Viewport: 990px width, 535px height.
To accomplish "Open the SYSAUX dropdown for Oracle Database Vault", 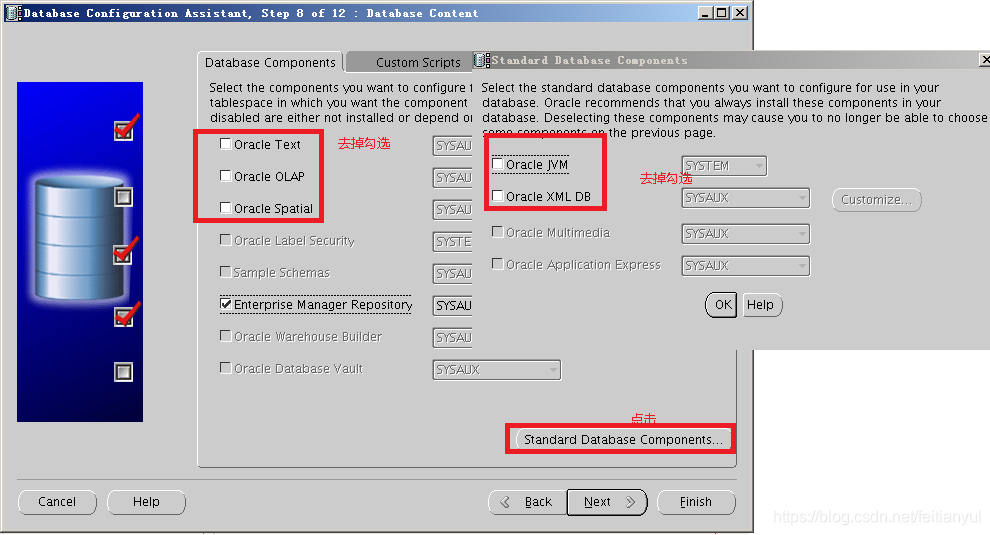I will tap(497, 370).
